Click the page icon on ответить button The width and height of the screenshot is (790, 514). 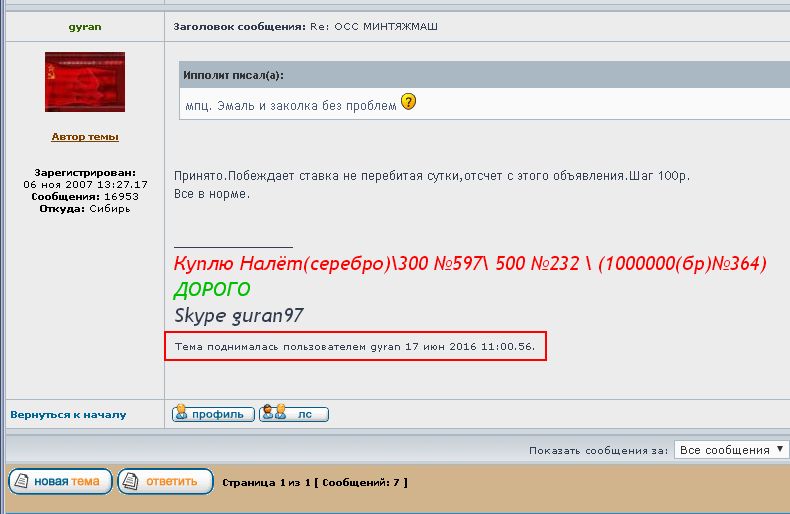pos(131,482)
